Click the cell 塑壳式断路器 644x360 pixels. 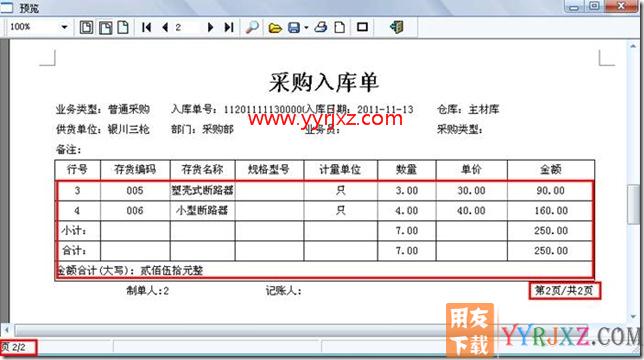pos(202,190)
